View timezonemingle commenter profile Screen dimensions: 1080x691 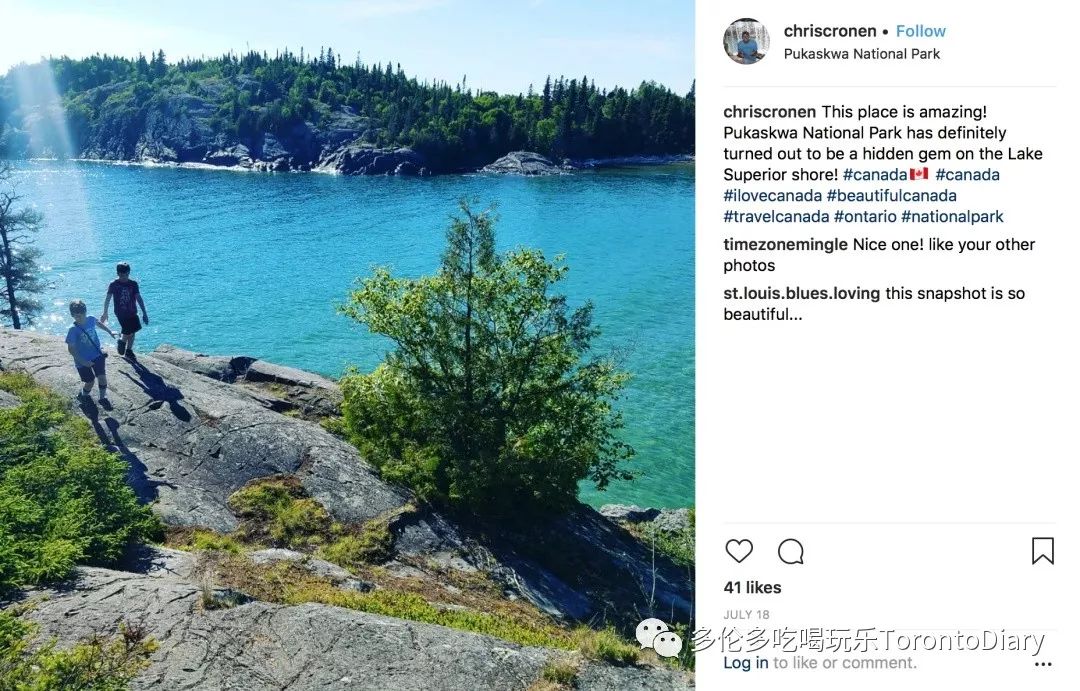[x=785, y=245]
